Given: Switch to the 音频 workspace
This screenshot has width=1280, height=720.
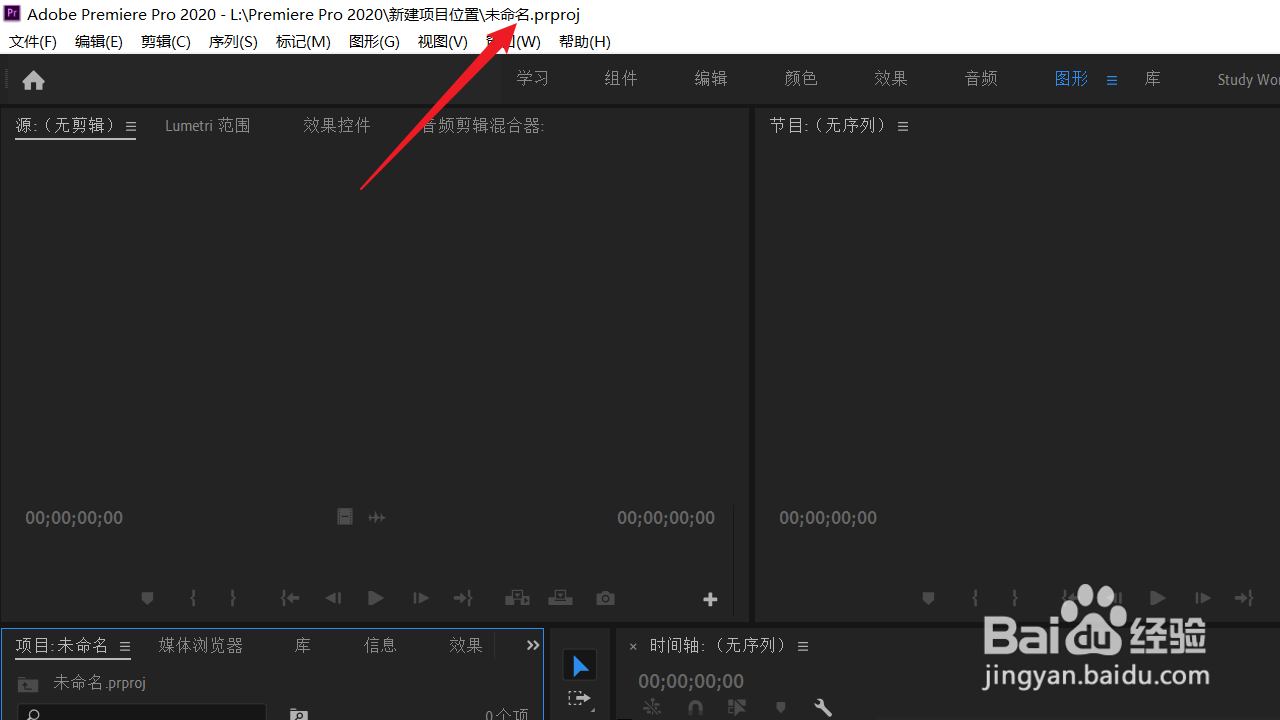Looking at the screenshot, I should 981,79.
